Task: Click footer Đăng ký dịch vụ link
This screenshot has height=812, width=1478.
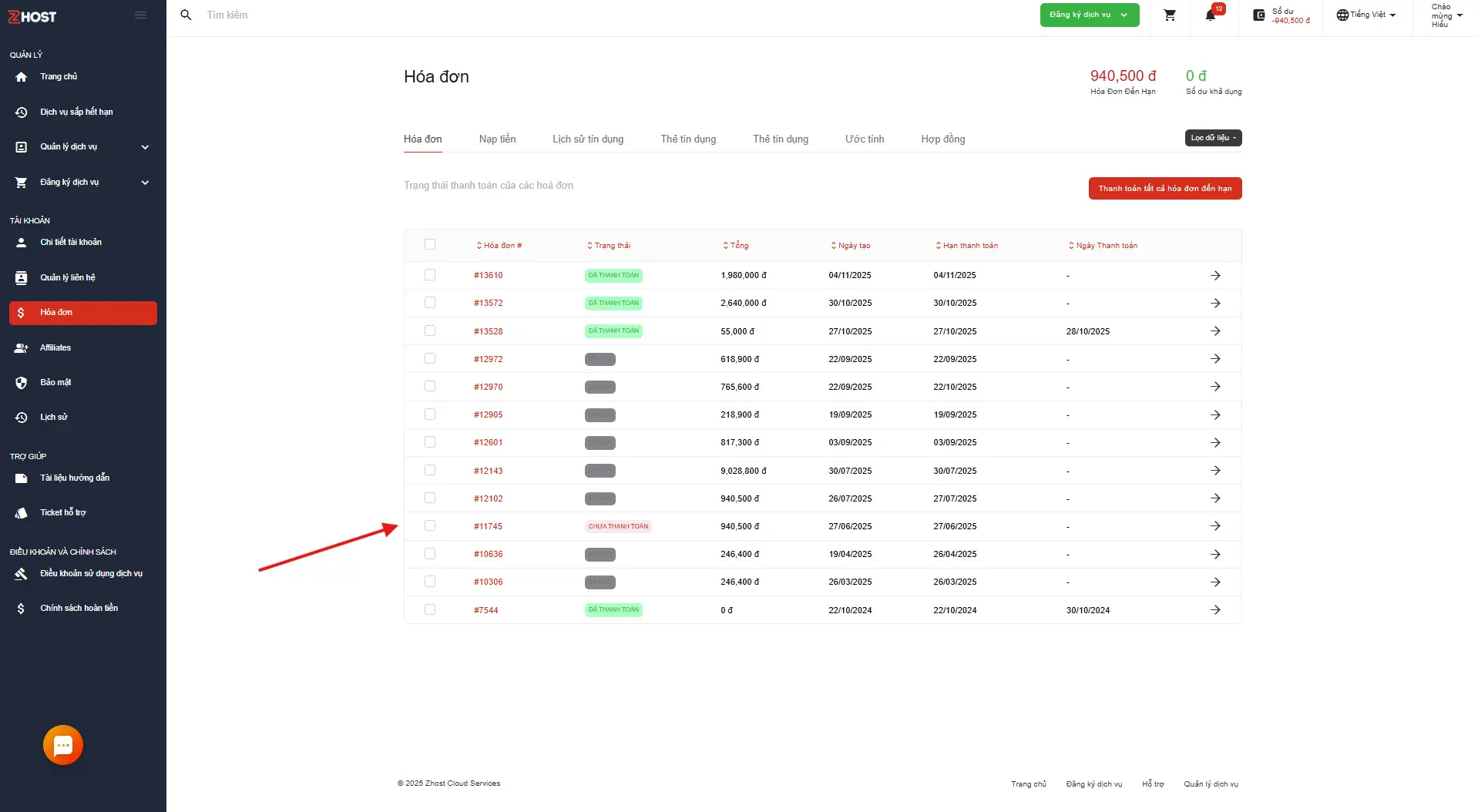Action: 1094,784
